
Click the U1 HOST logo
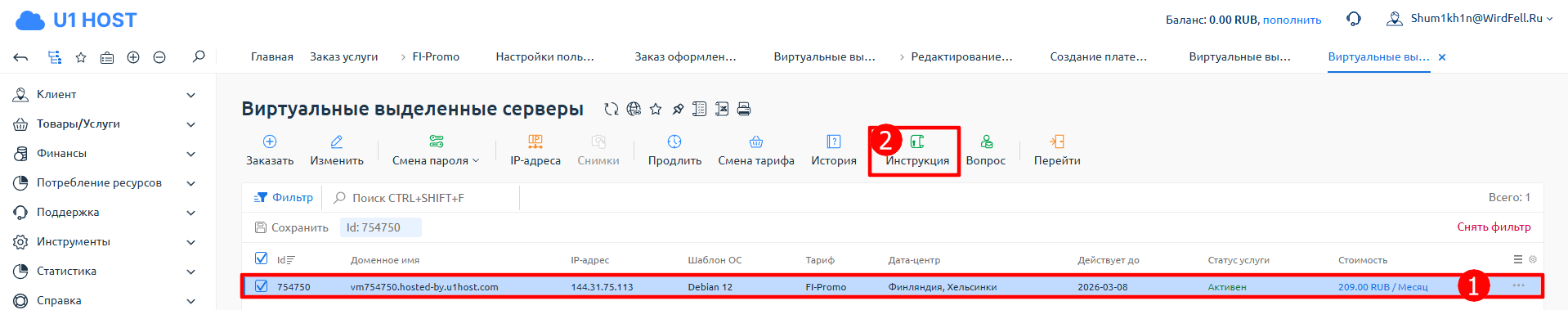(76, 20)
